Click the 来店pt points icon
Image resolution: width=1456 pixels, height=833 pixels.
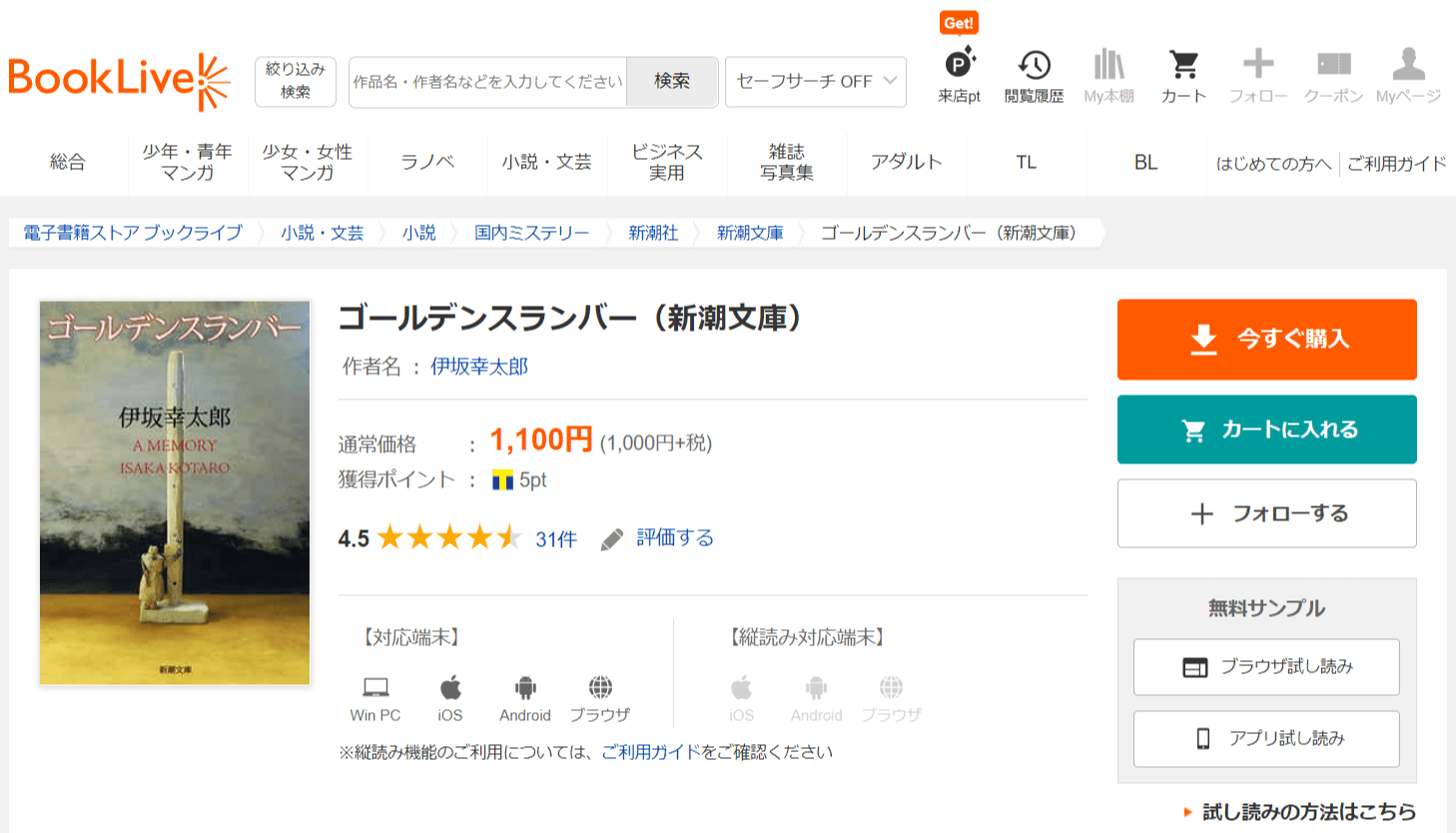(x=959, y=66)
